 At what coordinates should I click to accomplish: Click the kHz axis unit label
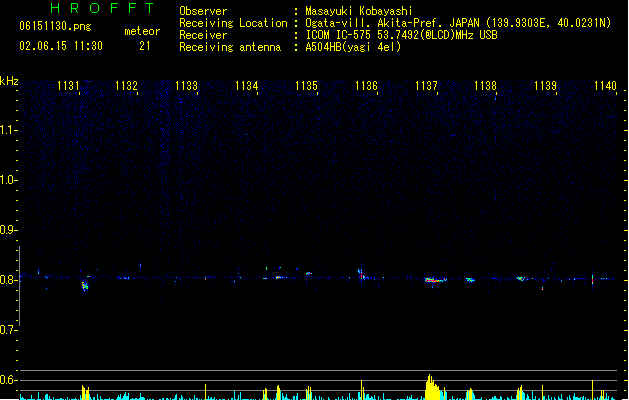pos(9,81)
